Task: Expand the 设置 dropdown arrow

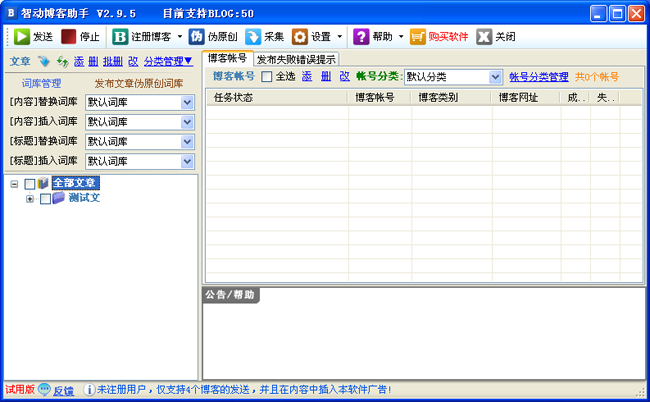Action: pos(340,37)
